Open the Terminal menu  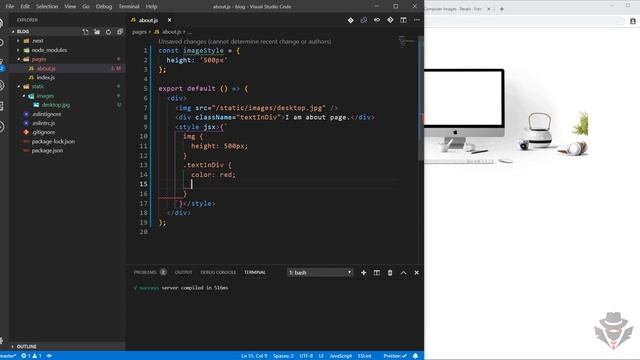click(x=129, y=7)
